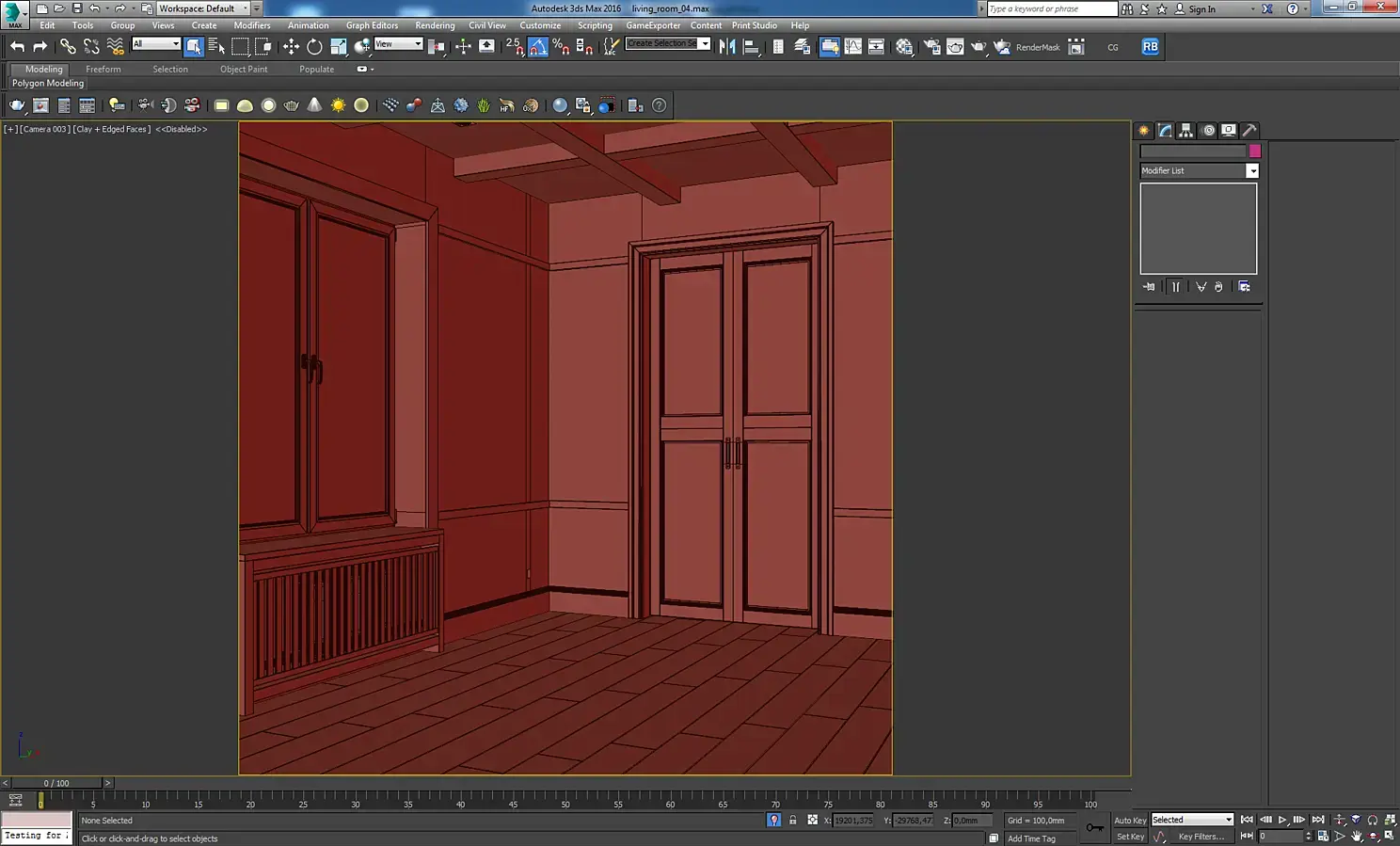This screenshot has width=1400, height=846.
Task: Click the Set Key button
Action: coord(1130,837)
